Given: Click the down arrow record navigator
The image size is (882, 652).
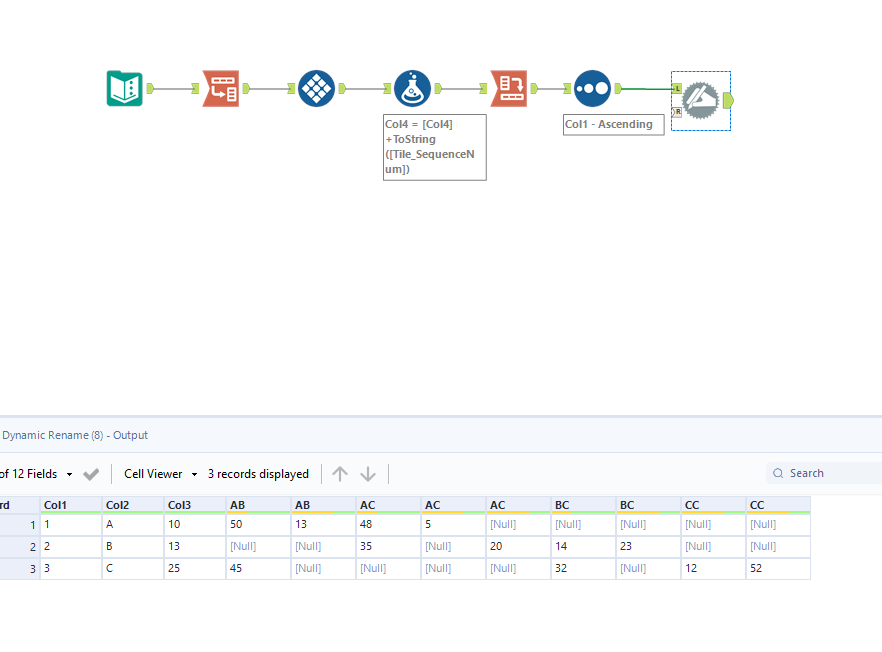Looking at the screenshot, I should point(368,473).
